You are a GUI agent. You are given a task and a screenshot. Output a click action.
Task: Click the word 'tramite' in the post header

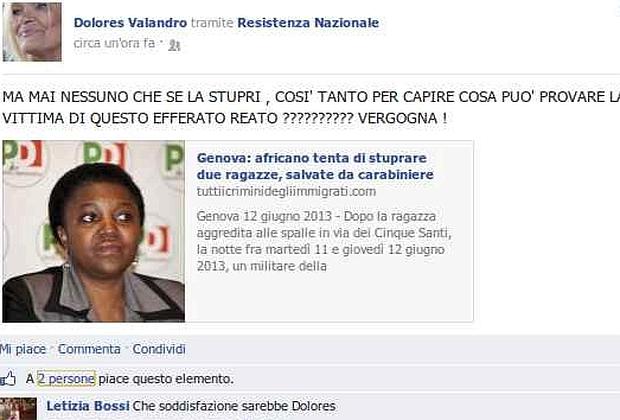point(212,23)
